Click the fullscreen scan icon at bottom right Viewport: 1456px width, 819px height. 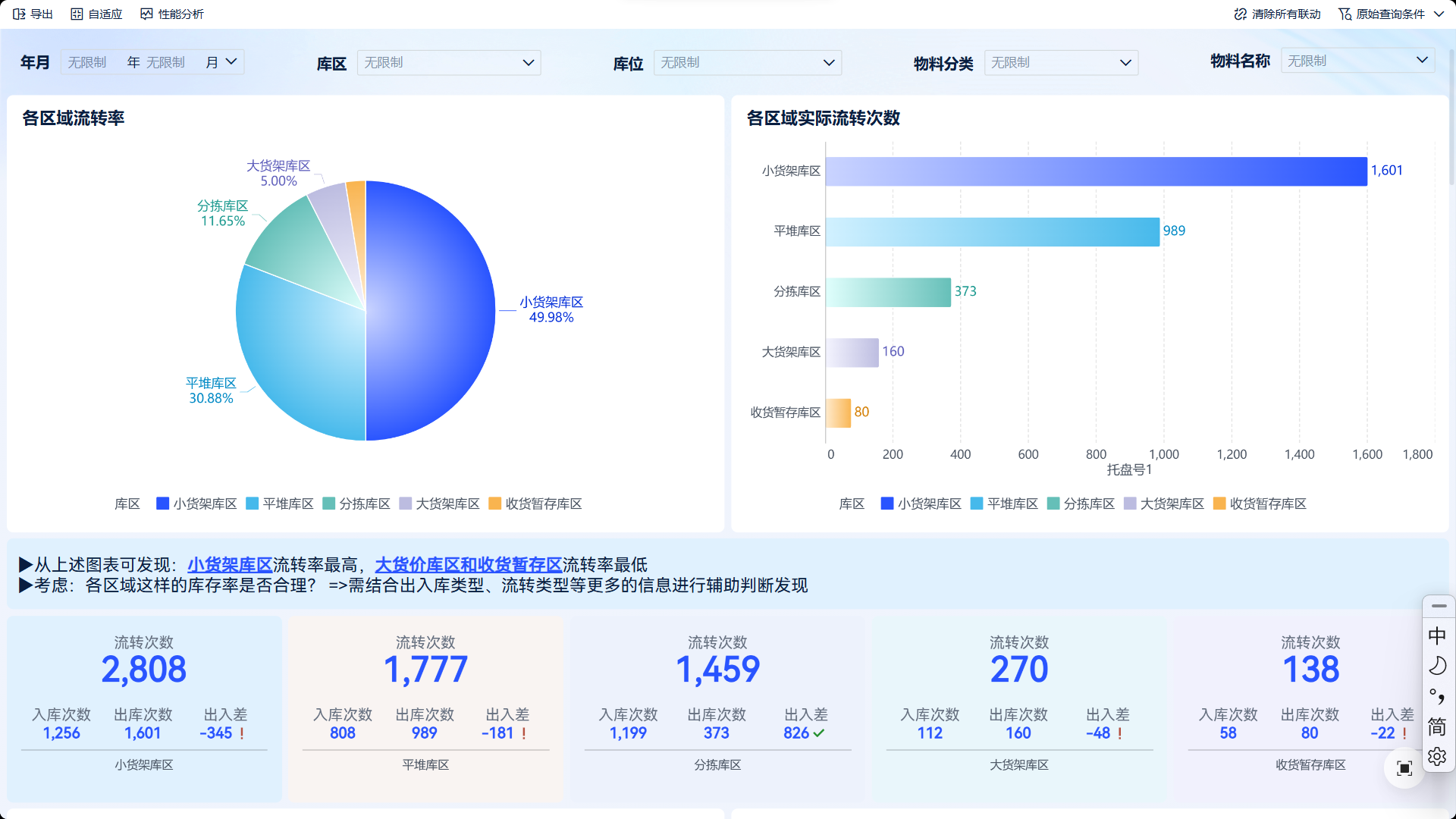pyautogui.click(x=1404, y=768)
